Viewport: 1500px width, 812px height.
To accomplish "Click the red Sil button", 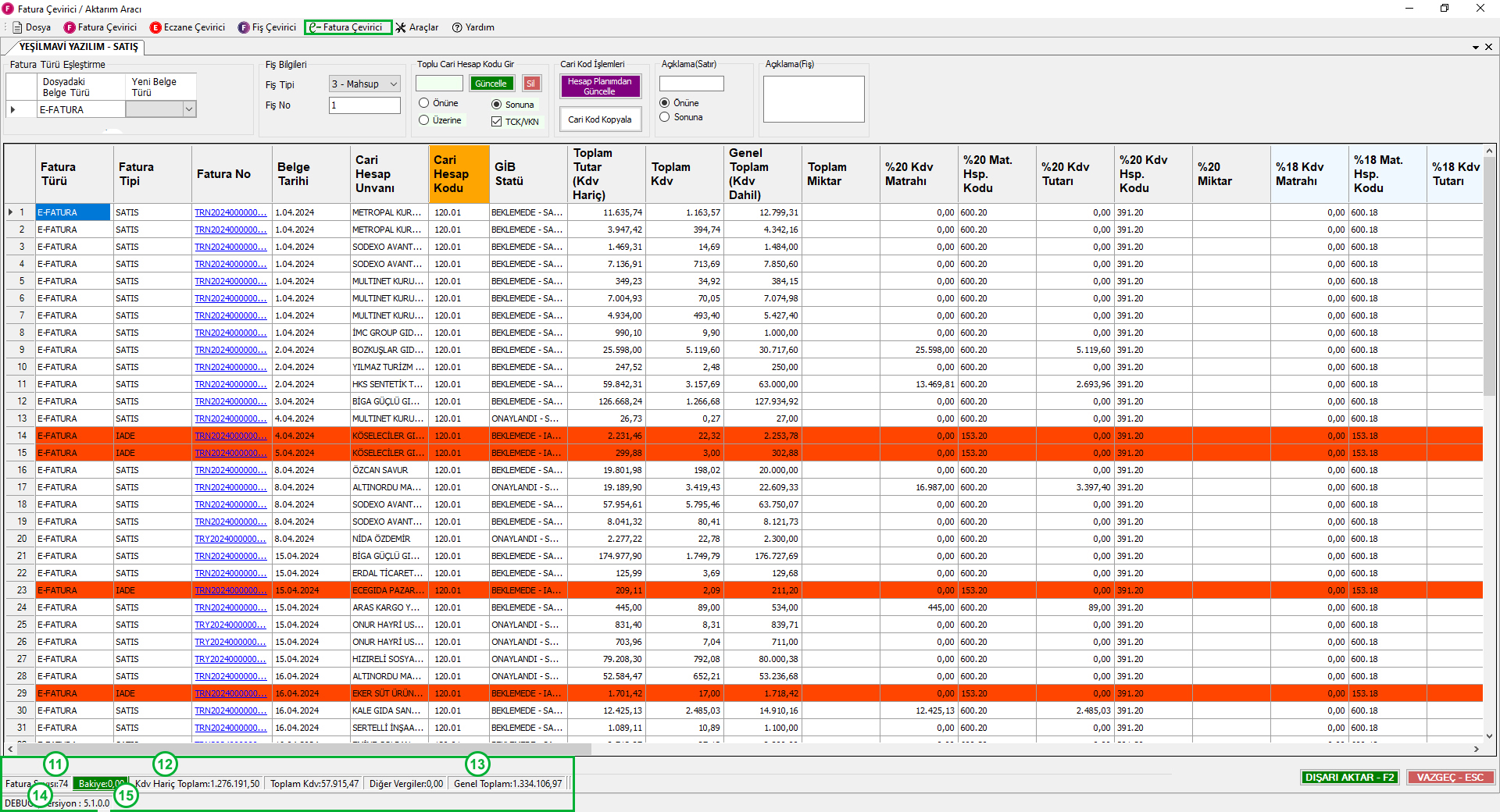I will [531, 84].
